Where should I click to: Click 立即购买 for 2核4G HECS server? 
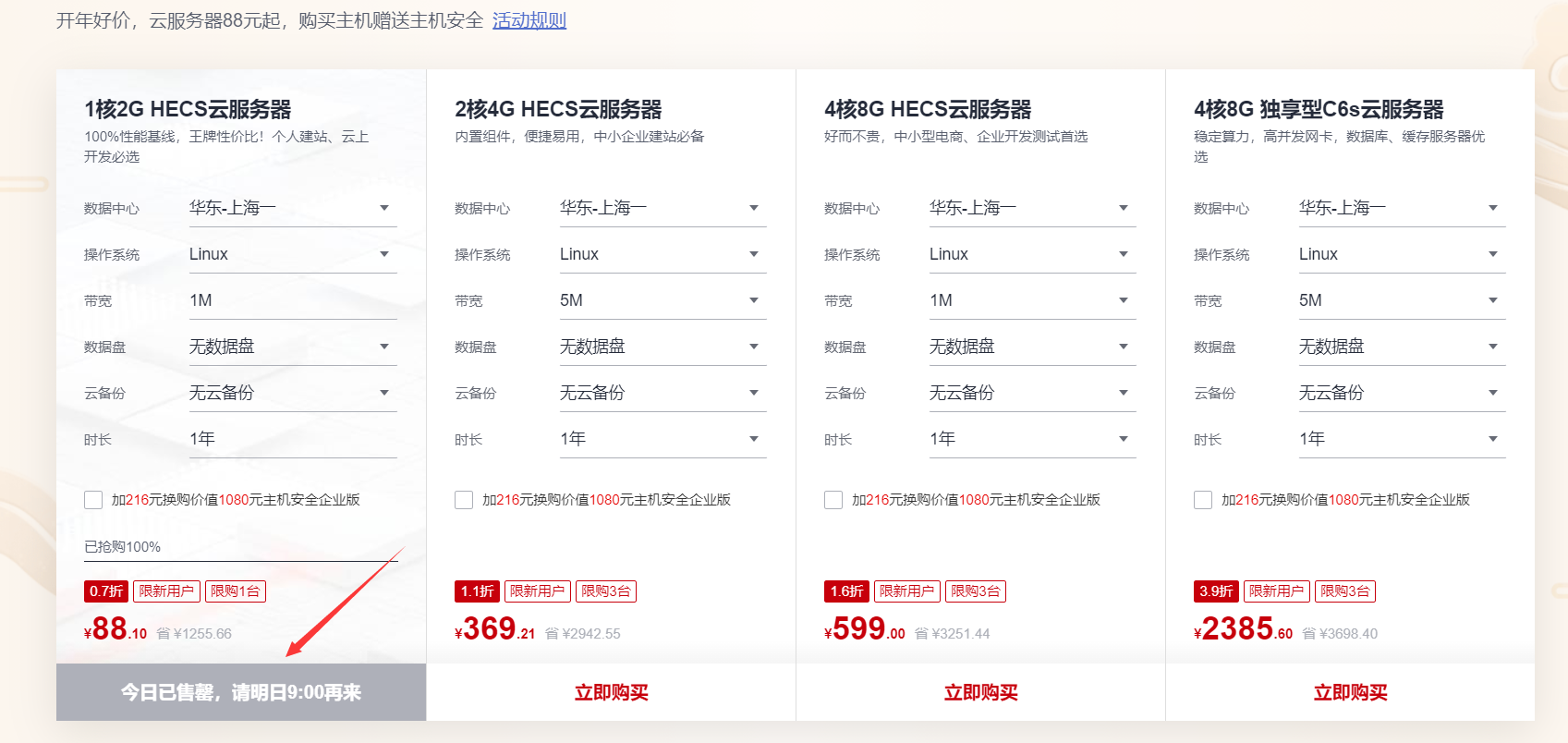pos(611,692)
